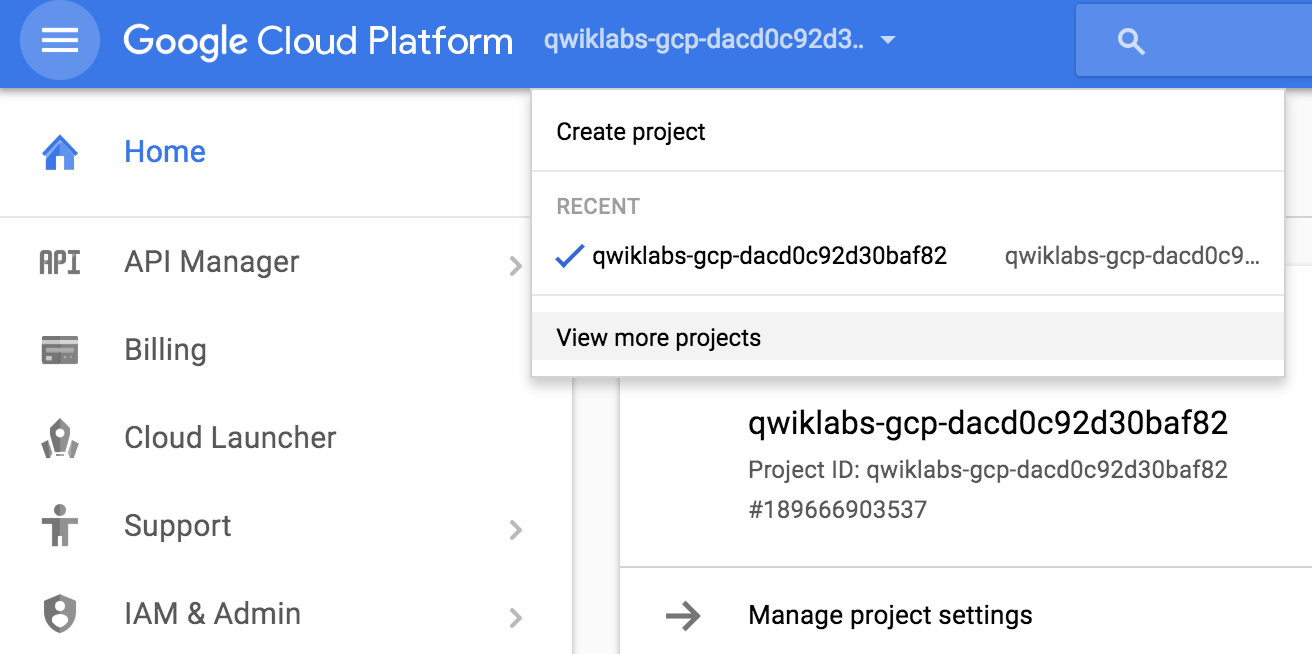Click the search magnifier icon
The height and width of the screenshot is (654, 1312).
pyautogui.click(x=1130, y=41)
